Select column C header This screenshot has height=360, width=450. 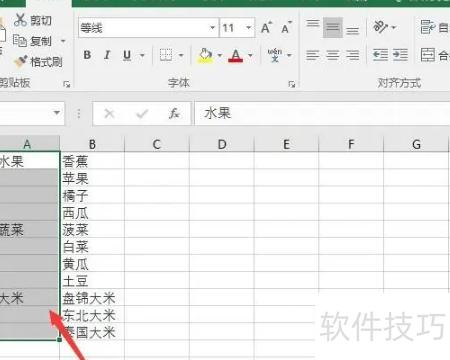157,144
